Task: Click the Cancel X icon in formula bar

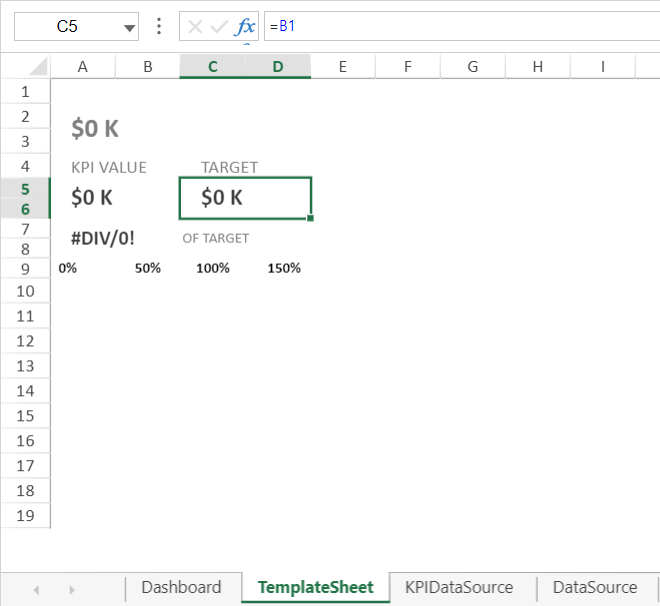Action: [x=196, y=27]
